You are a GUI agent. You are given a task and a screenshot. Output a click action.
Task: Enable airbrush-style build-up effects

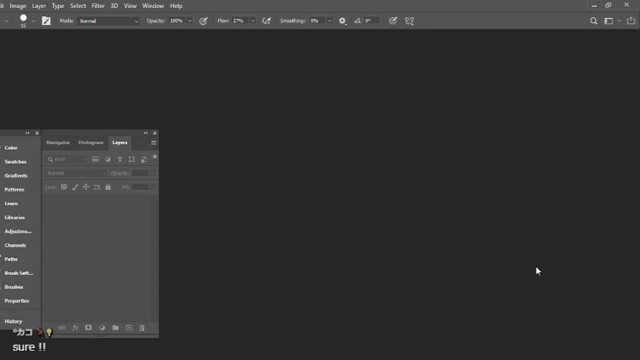[267, 21]
